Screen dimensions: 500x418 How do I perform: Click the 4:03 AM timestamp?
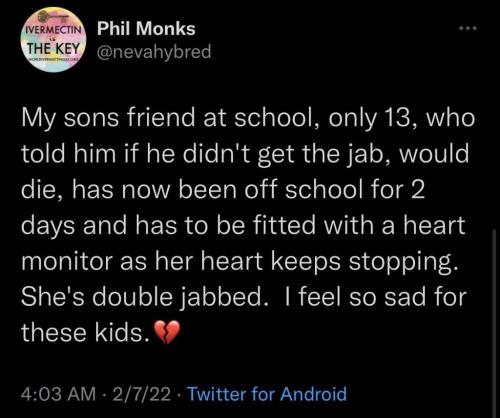(x=58, y=394)
